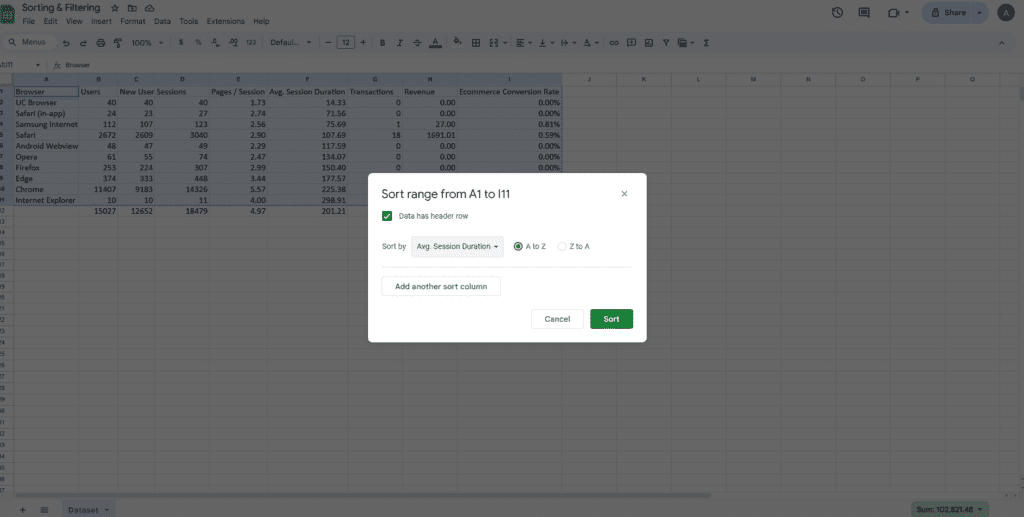Open the Menus search box
This screenshot has width=1024, height=517.
tap(27, 42)
